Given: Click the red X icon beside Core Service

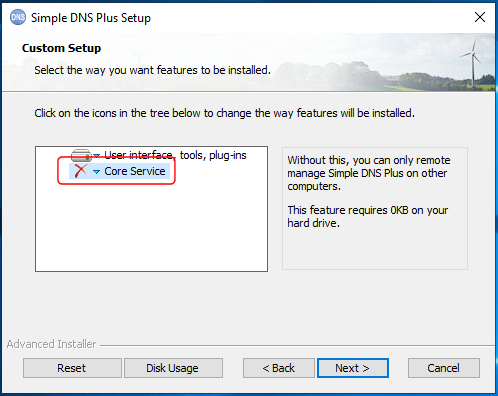Looking at the screenshot, I should (80, 171).
